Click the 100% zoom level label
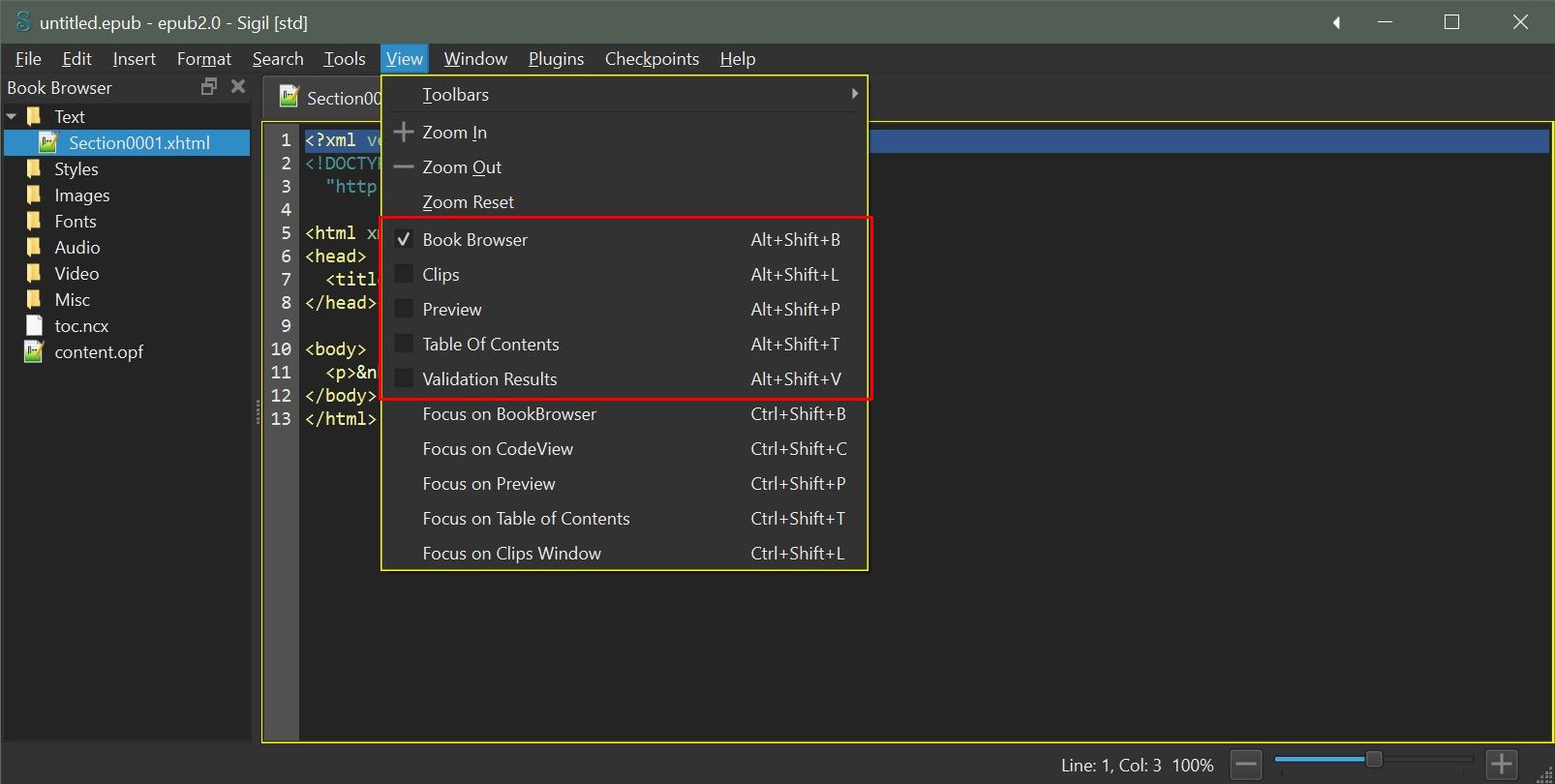The height and width of the screenshot is (784, 1555). (1192, 765)
